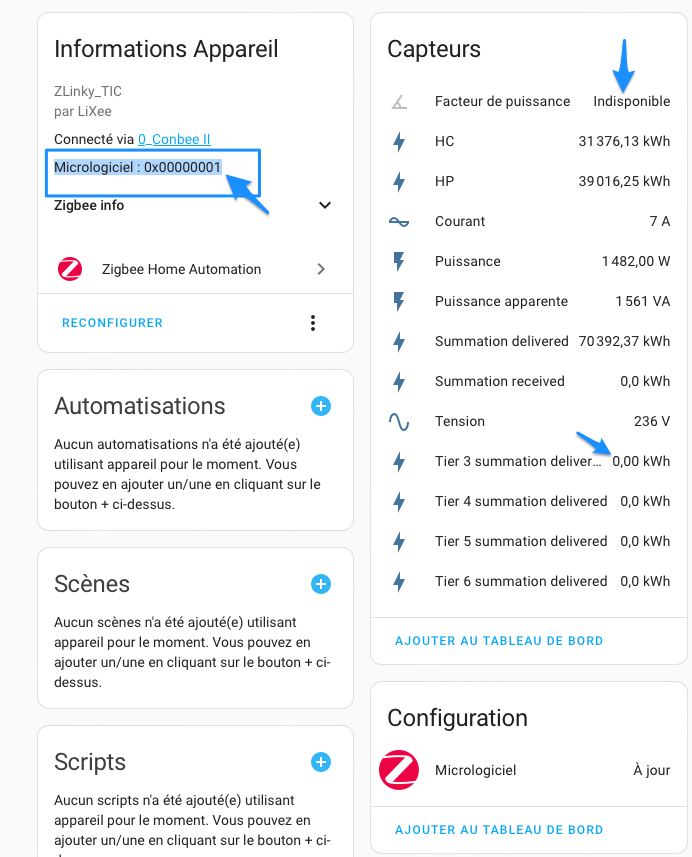Click the Puissance apparente flash icon
Screen dimensions: 692x857
pos(399,301)
